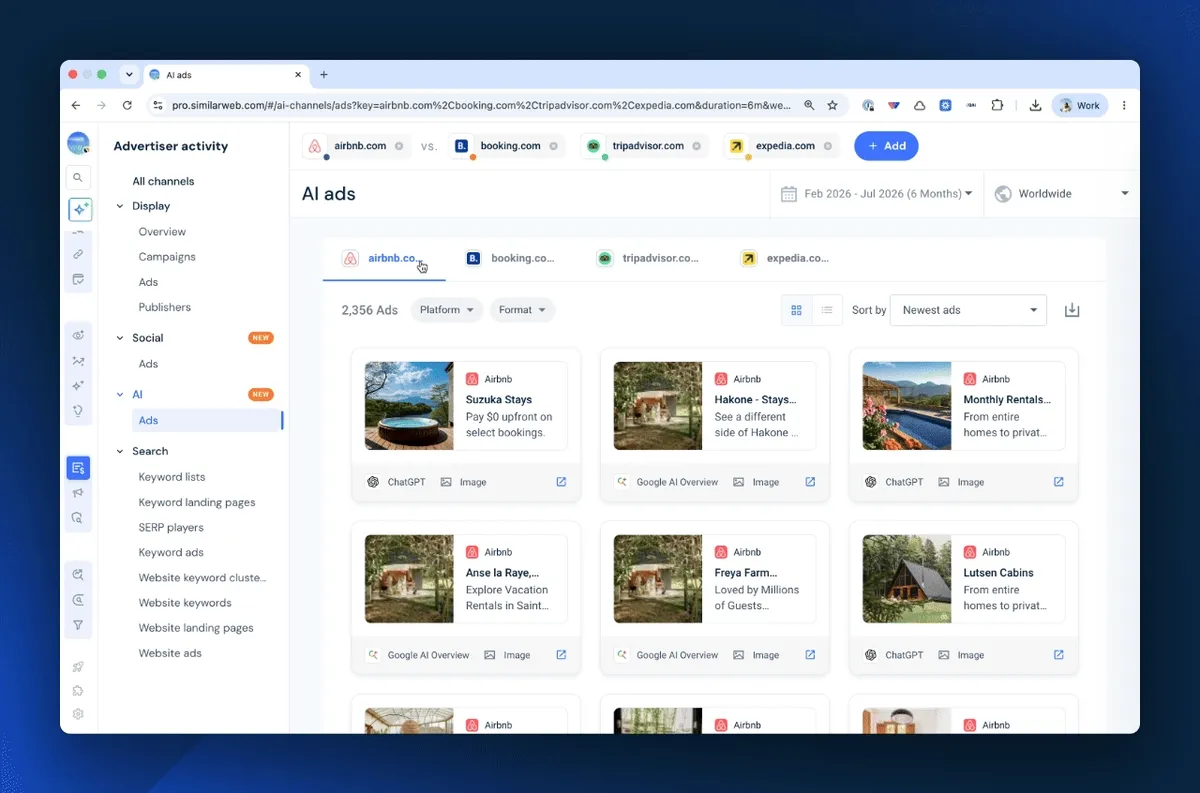Image resolution: width=1200 pixels, height=793 pixels.
Task: Open the Lutsen Cabins ad external link
Action: [1058, 655]
